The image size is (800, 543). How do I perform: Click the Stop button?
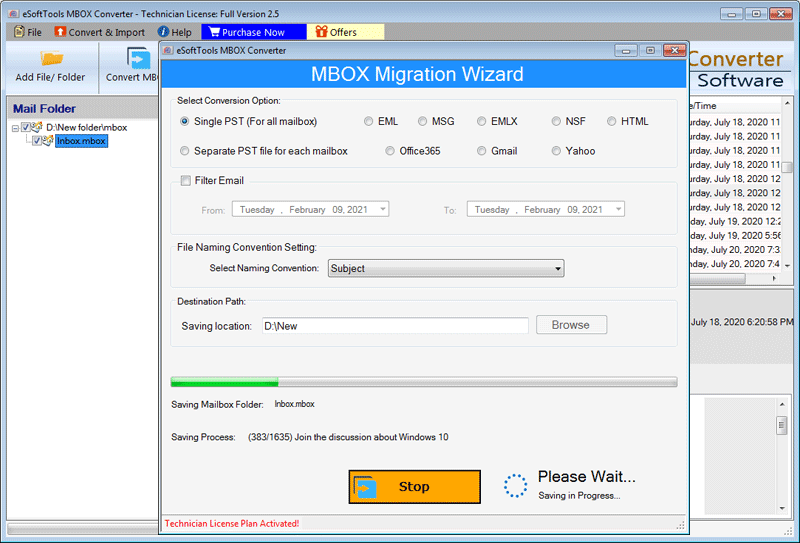[414, 487]
